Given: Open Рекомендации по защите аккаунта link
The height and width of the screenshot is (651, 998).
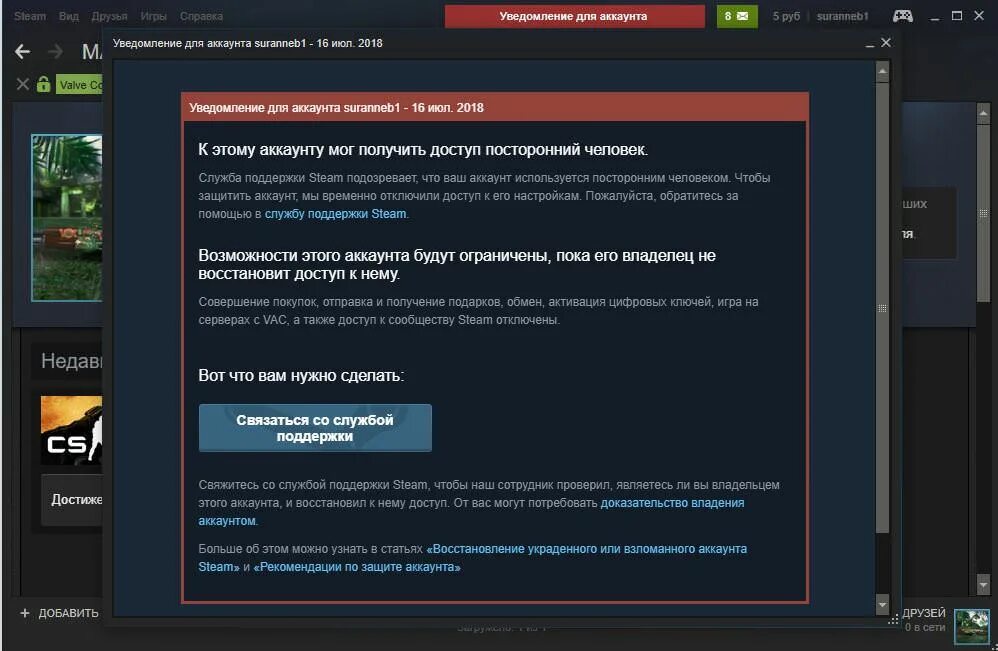Looking at the screenshot, I should click(x=357, y=567).
